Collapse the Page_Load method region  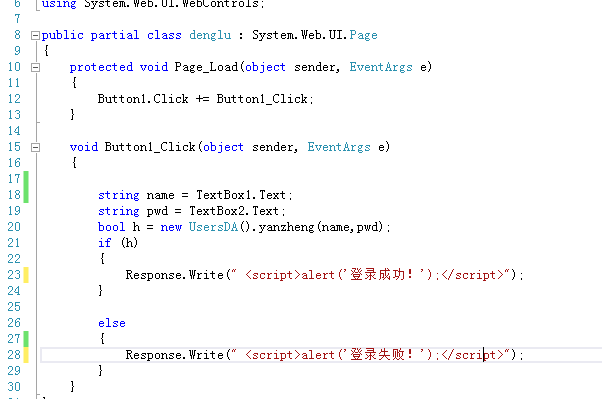(35, 68)
